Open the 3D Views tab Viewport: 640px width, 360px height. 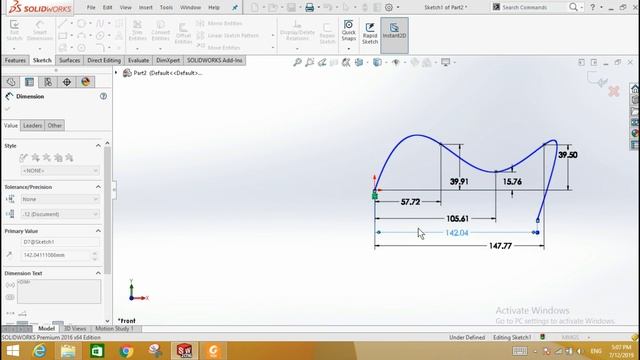pyautogui.click(x=75, y=329)
